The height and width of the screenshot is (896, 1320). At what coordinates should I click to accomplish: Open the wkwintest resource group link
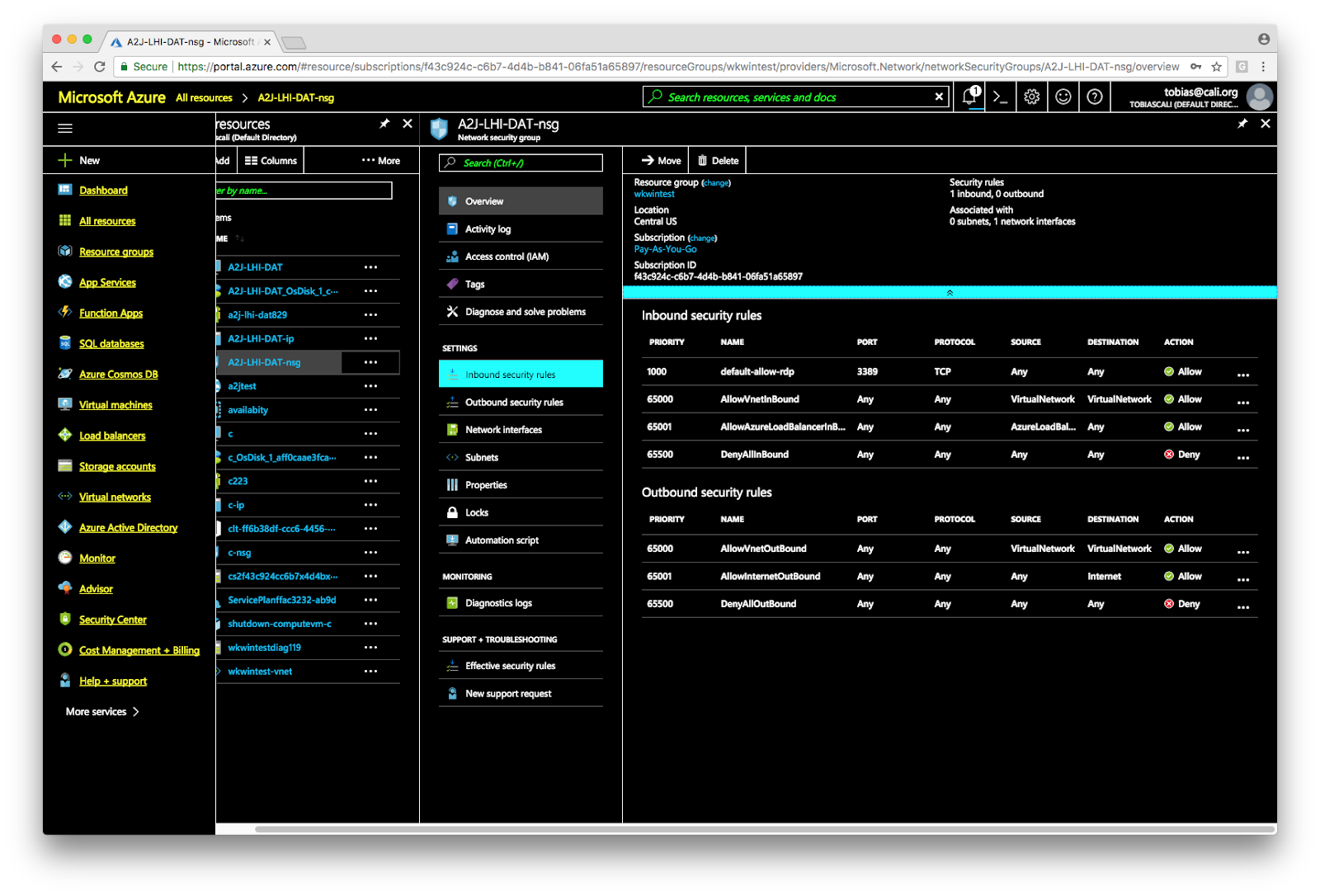click(x=654, y=195)
